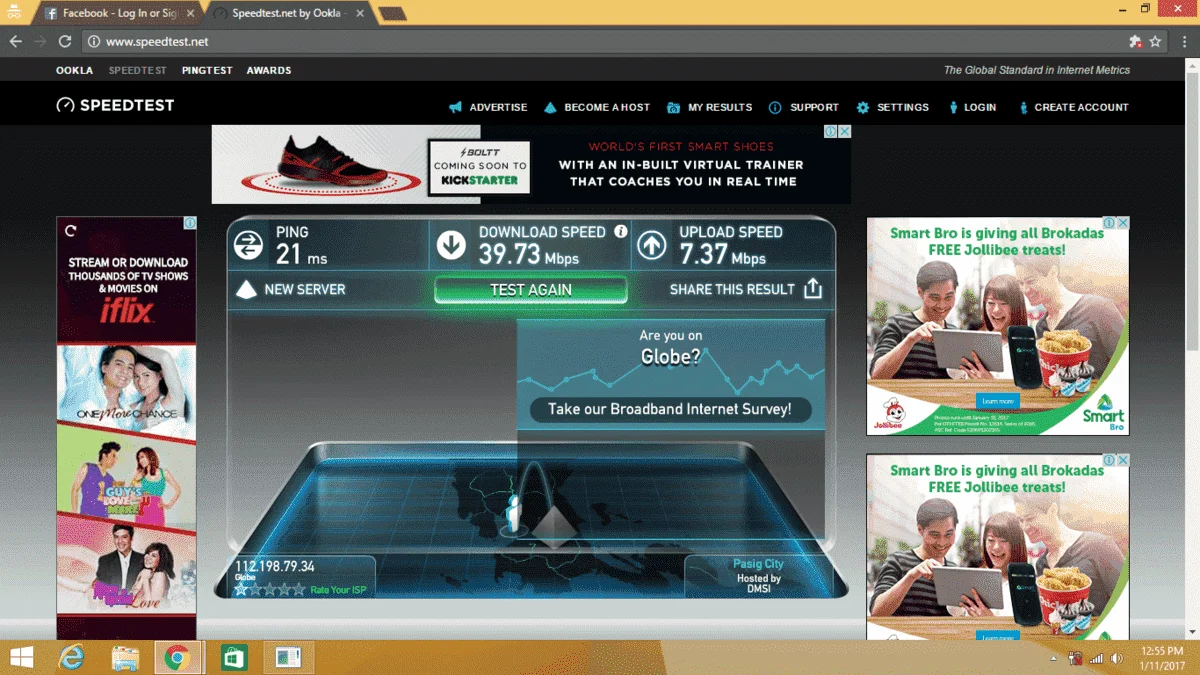Click the Login person icon
Viewport: 1200px width, 675px height.
tap(953, 107)
